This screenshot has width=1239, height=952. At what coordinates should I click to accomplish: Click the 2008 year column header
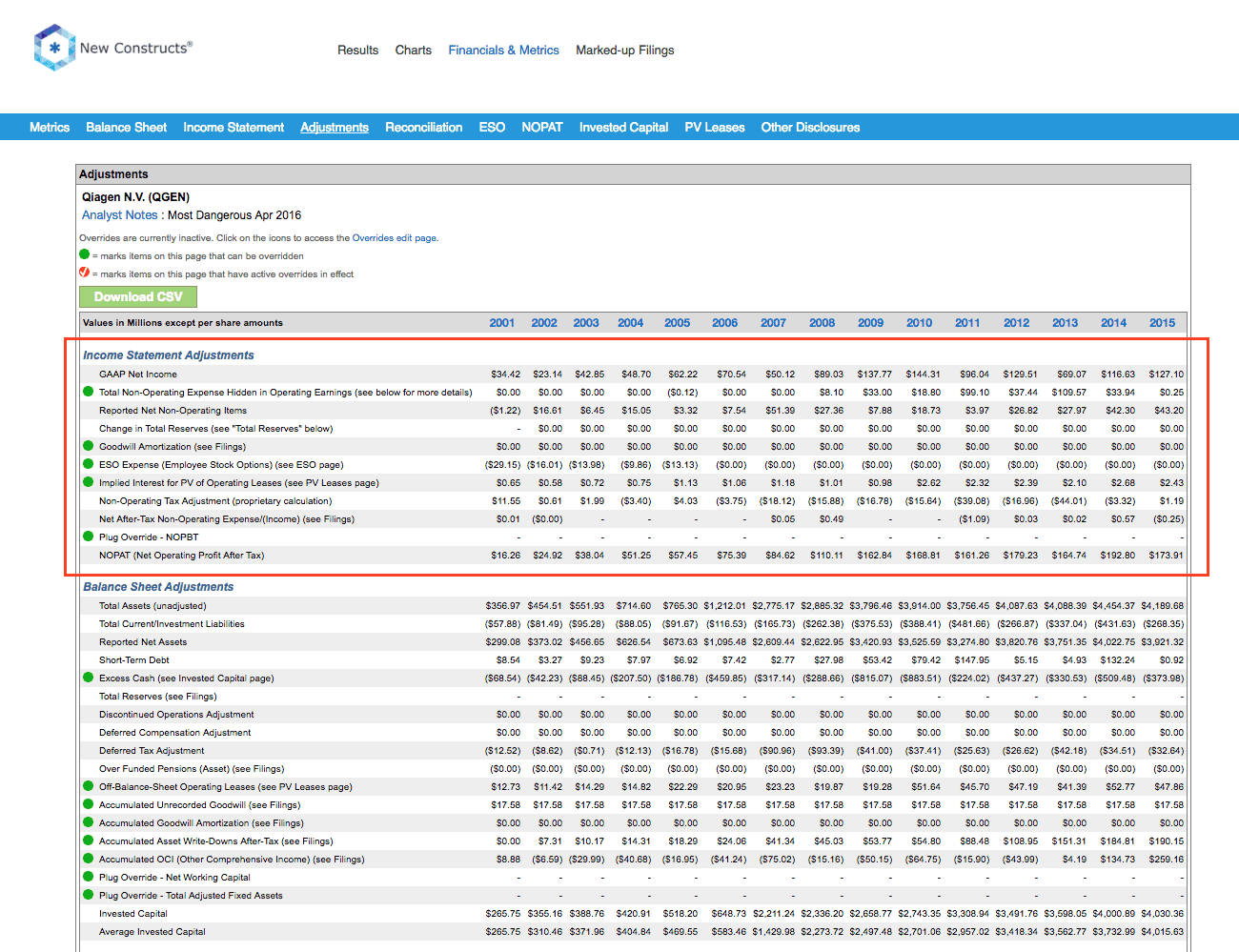click(823, 323)
